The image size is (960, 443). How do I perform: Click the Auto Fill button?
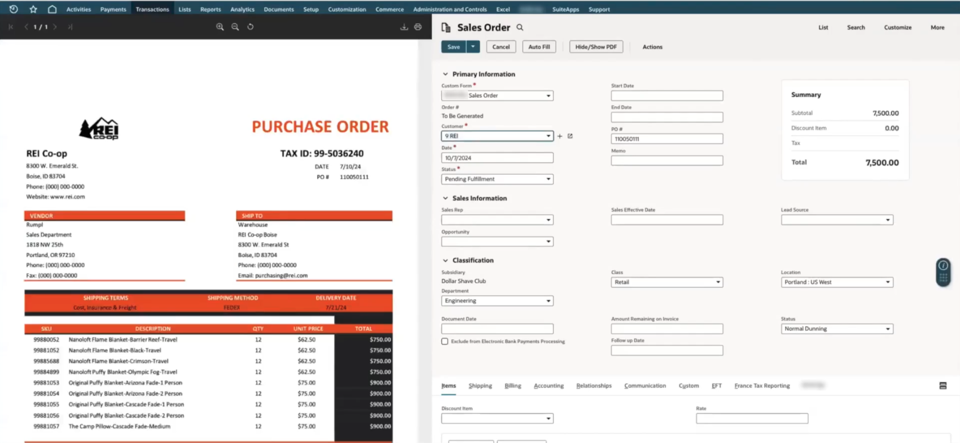539,47
